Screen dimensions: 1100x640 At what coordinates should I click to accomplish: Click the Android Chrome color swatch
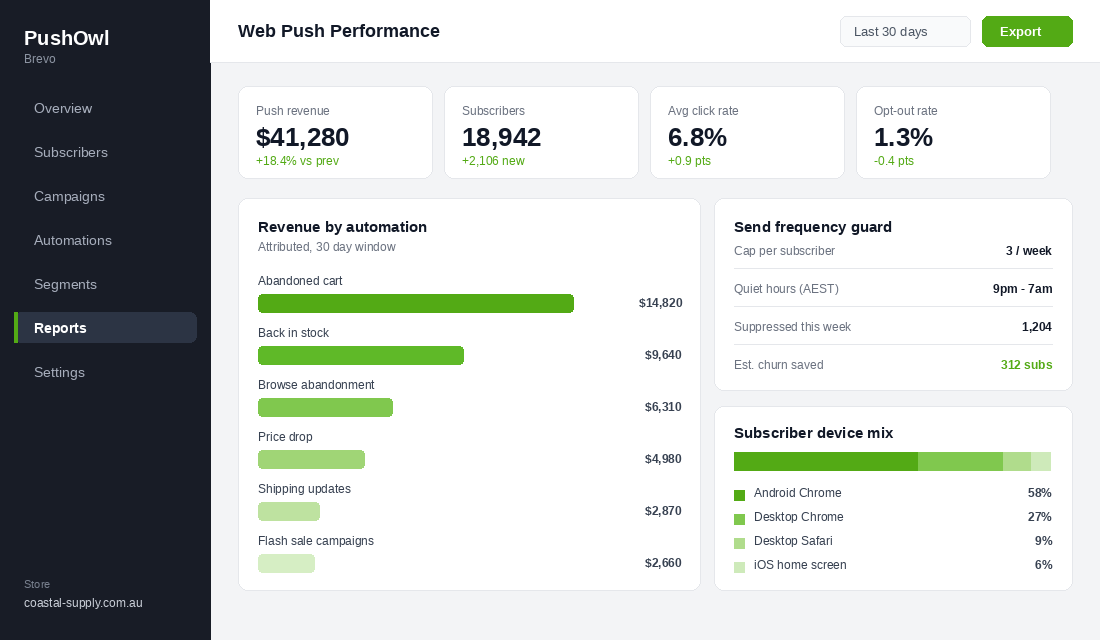click(739, 495)
